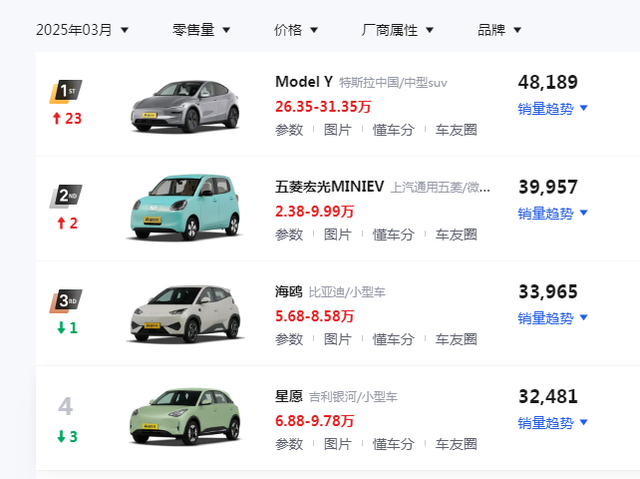Show 销量趋势 for 海鸥
Viewport: 640px width, 479px height.
click(553, 318)
